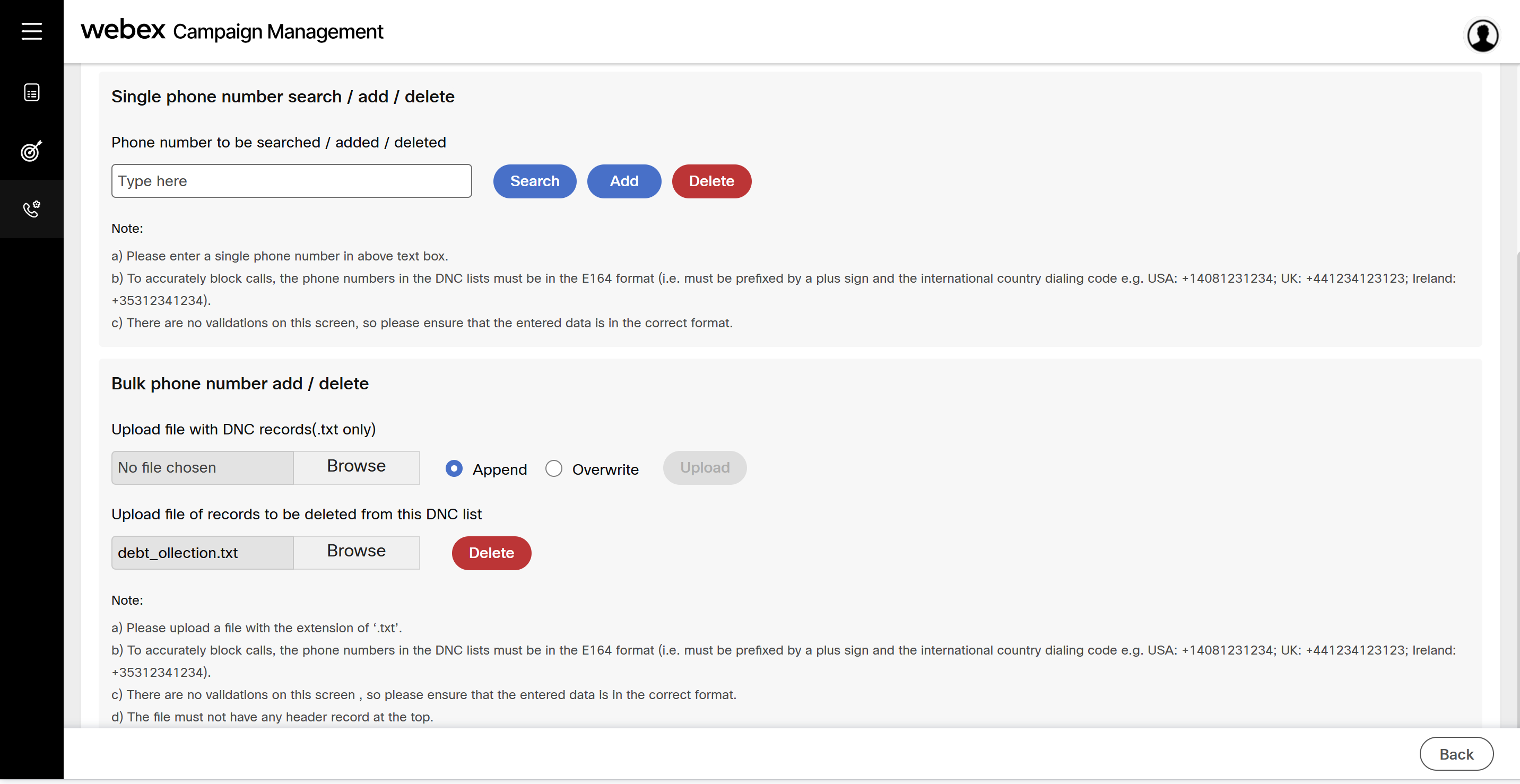Delete the single phone number
The width and height of the screenshot is (1520, 784).
(711, 181)
